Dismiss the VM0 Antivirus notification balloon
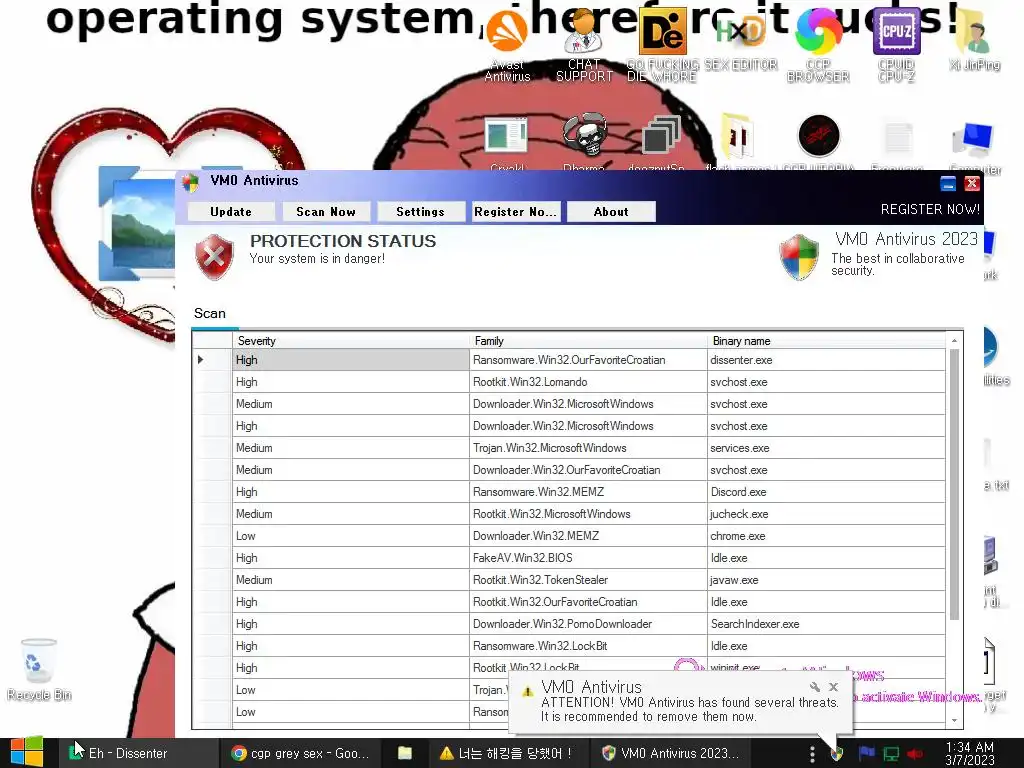Screen dimensions: 1024x768 tap(833, 687)
